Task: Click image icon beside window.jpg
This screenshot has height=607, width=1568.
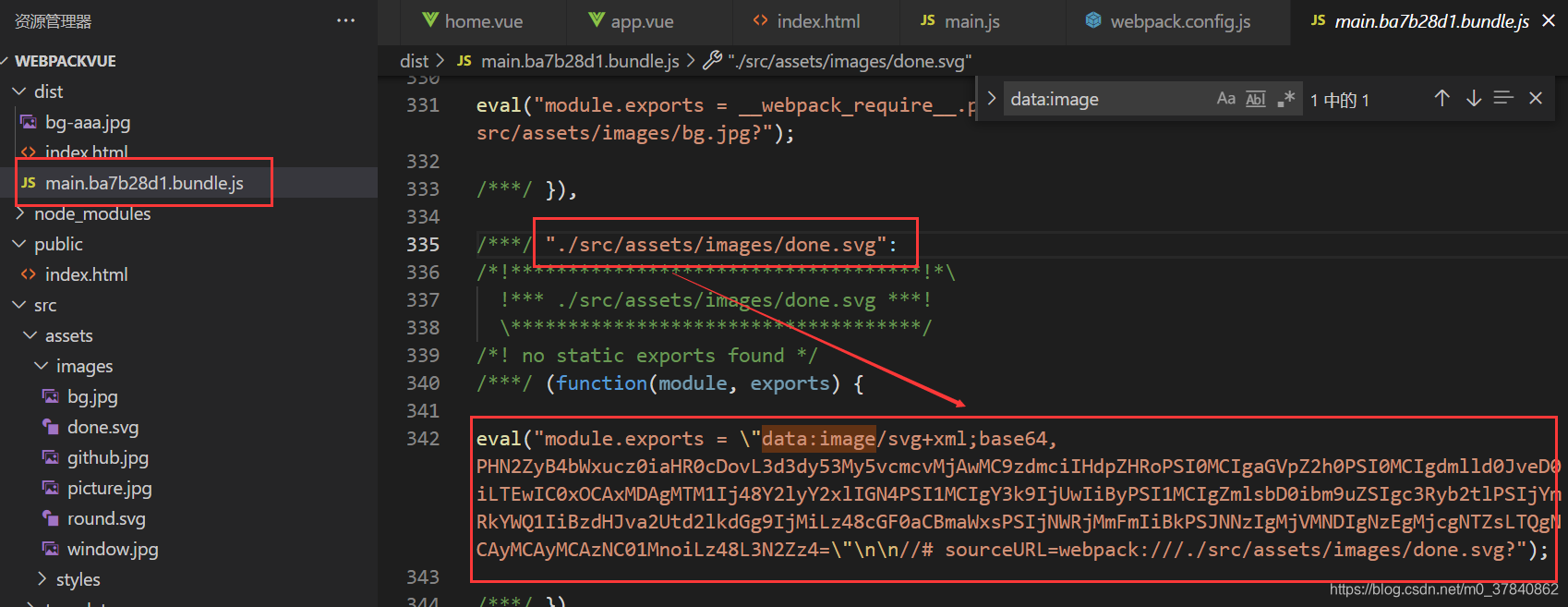Action: coord(51,549)
